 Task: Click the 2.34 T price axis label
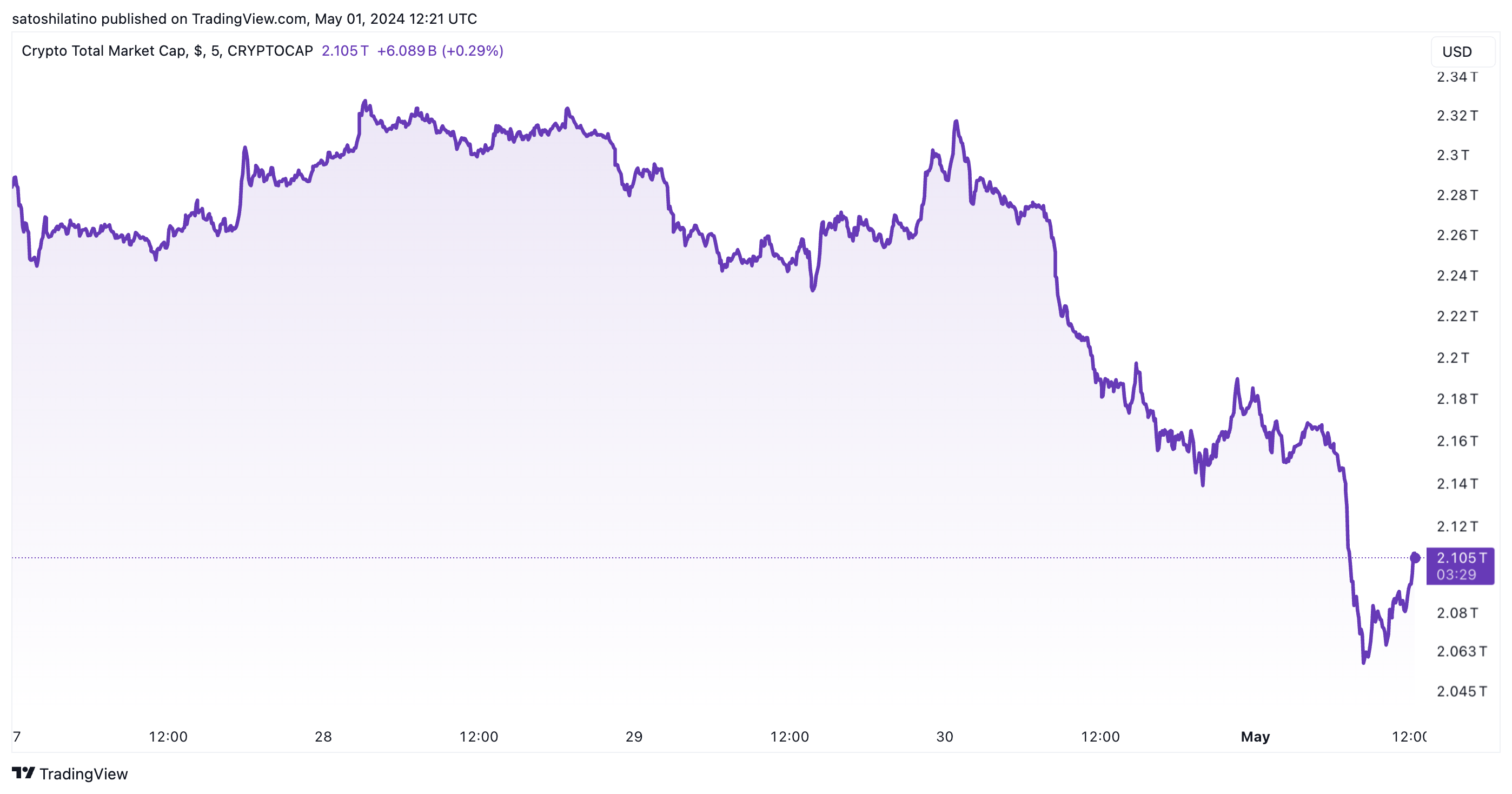pos(1457,77)
